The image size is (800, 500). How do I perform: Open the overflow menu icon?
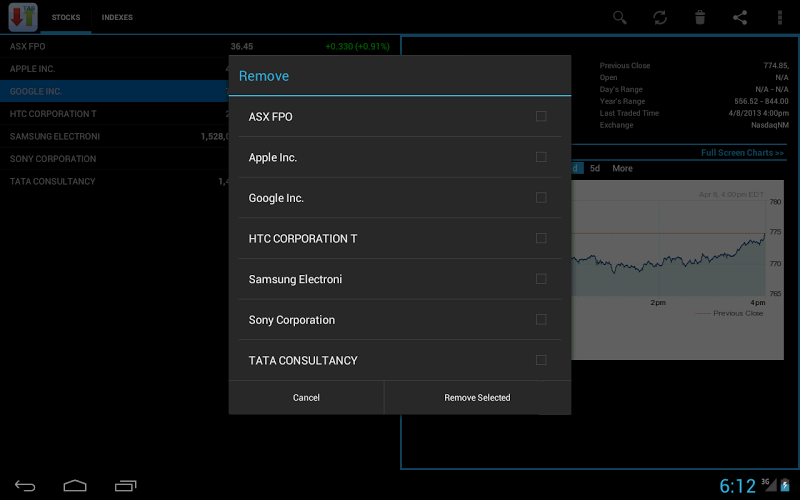tap(780, 17)
